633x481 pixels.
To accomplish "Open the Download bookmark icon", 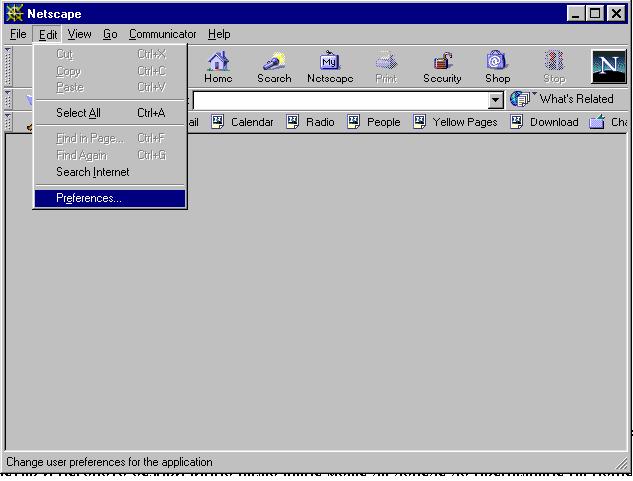I will [x=516, y=122].
